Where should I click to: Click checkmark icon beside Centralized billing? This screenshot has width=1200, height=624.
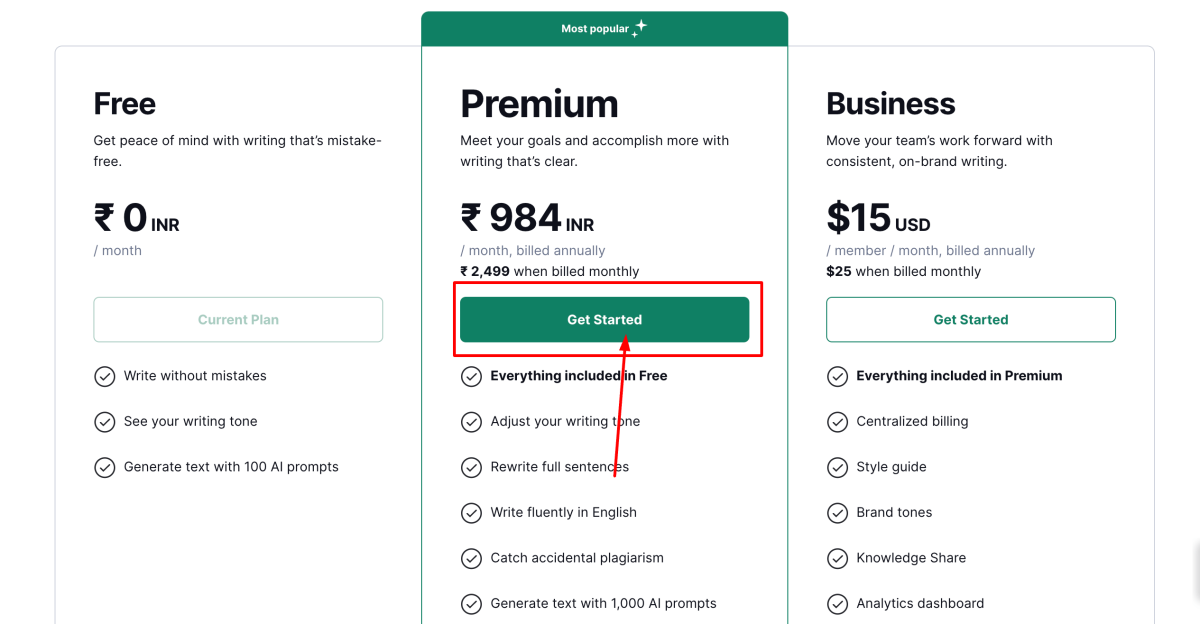pos(838,422)
